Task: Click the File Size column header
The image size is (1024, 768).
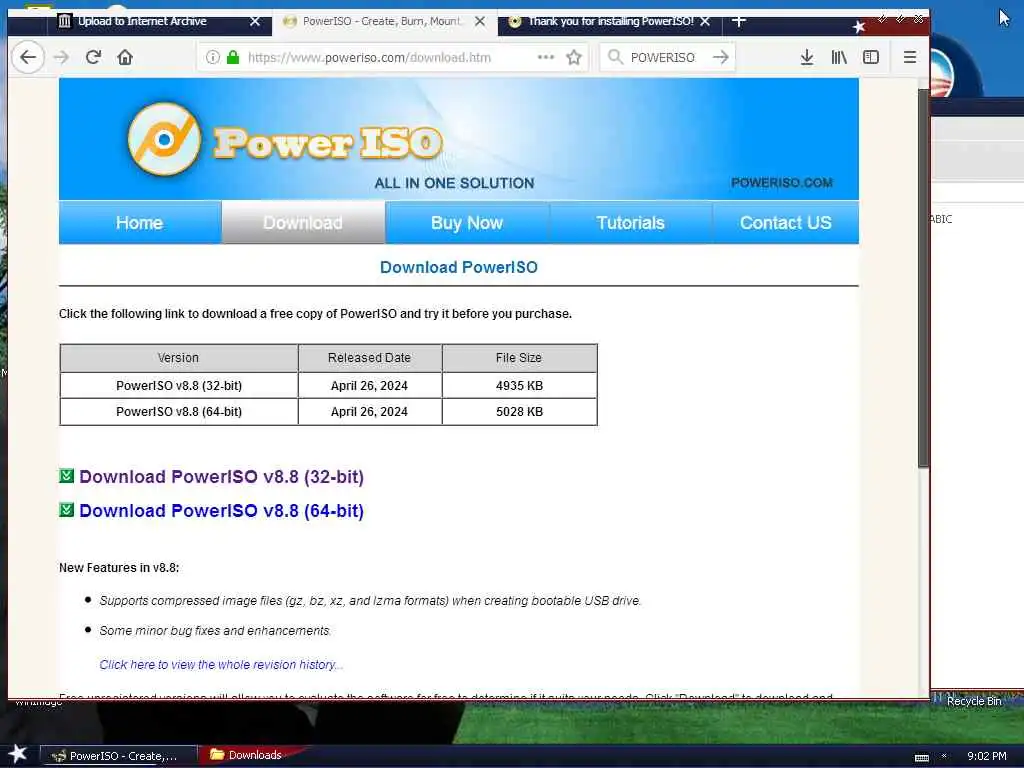Action: (519, 358)
